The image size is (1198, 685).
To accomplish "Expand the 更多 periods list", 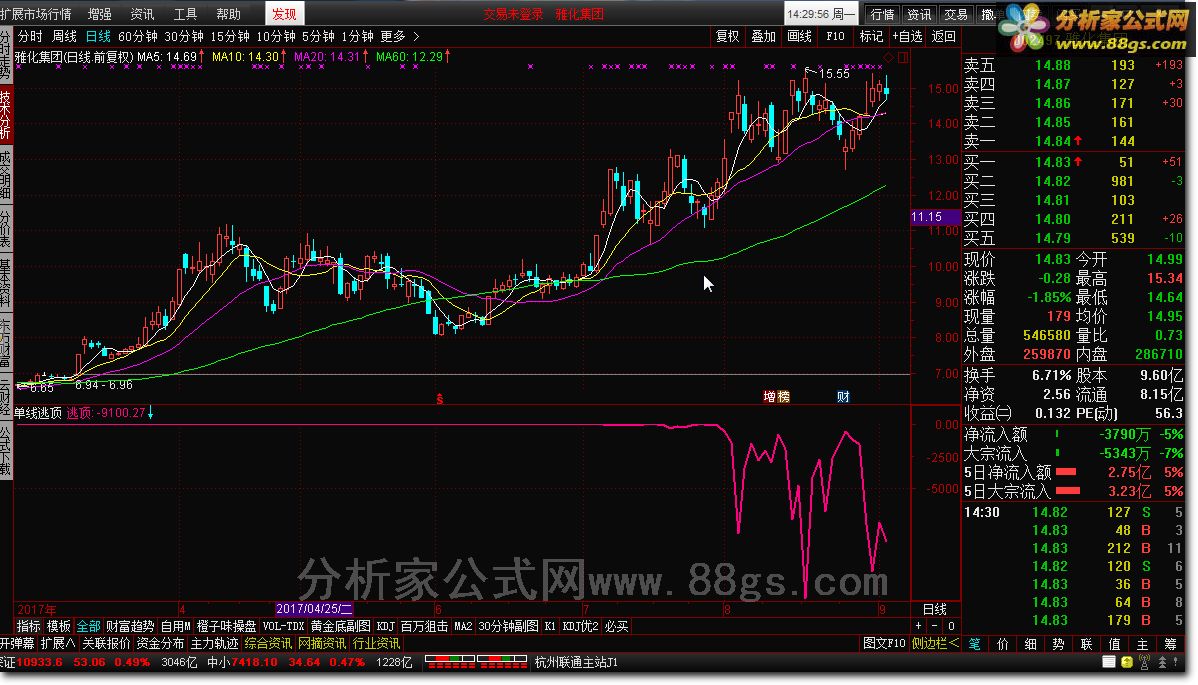I will tap(400, 36).
